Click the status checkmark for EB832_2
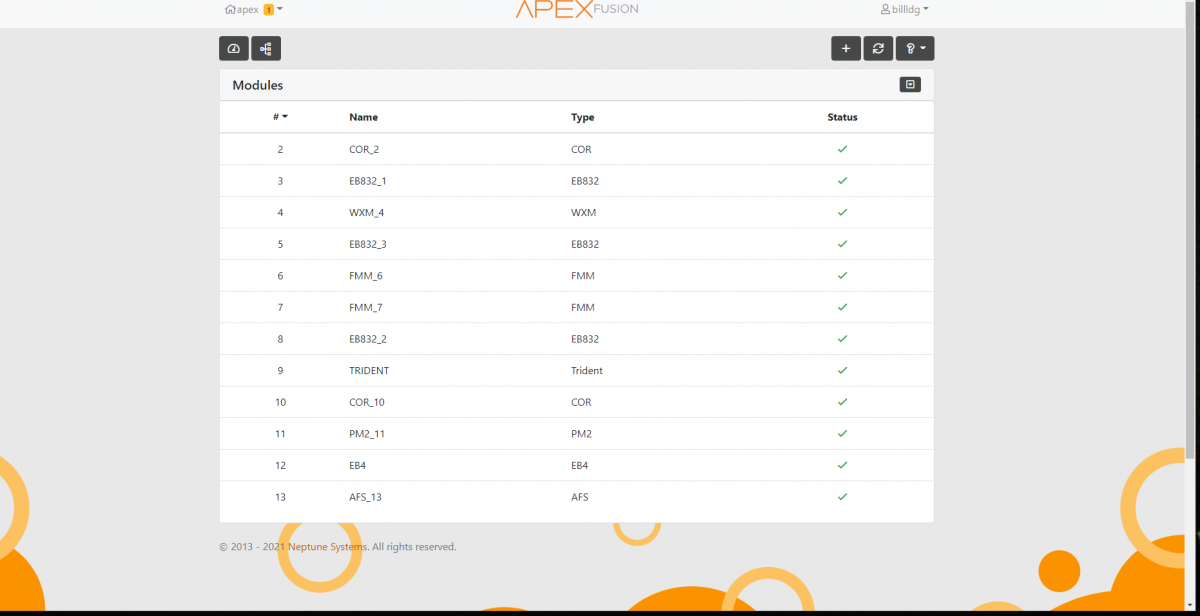 point(842,339)
